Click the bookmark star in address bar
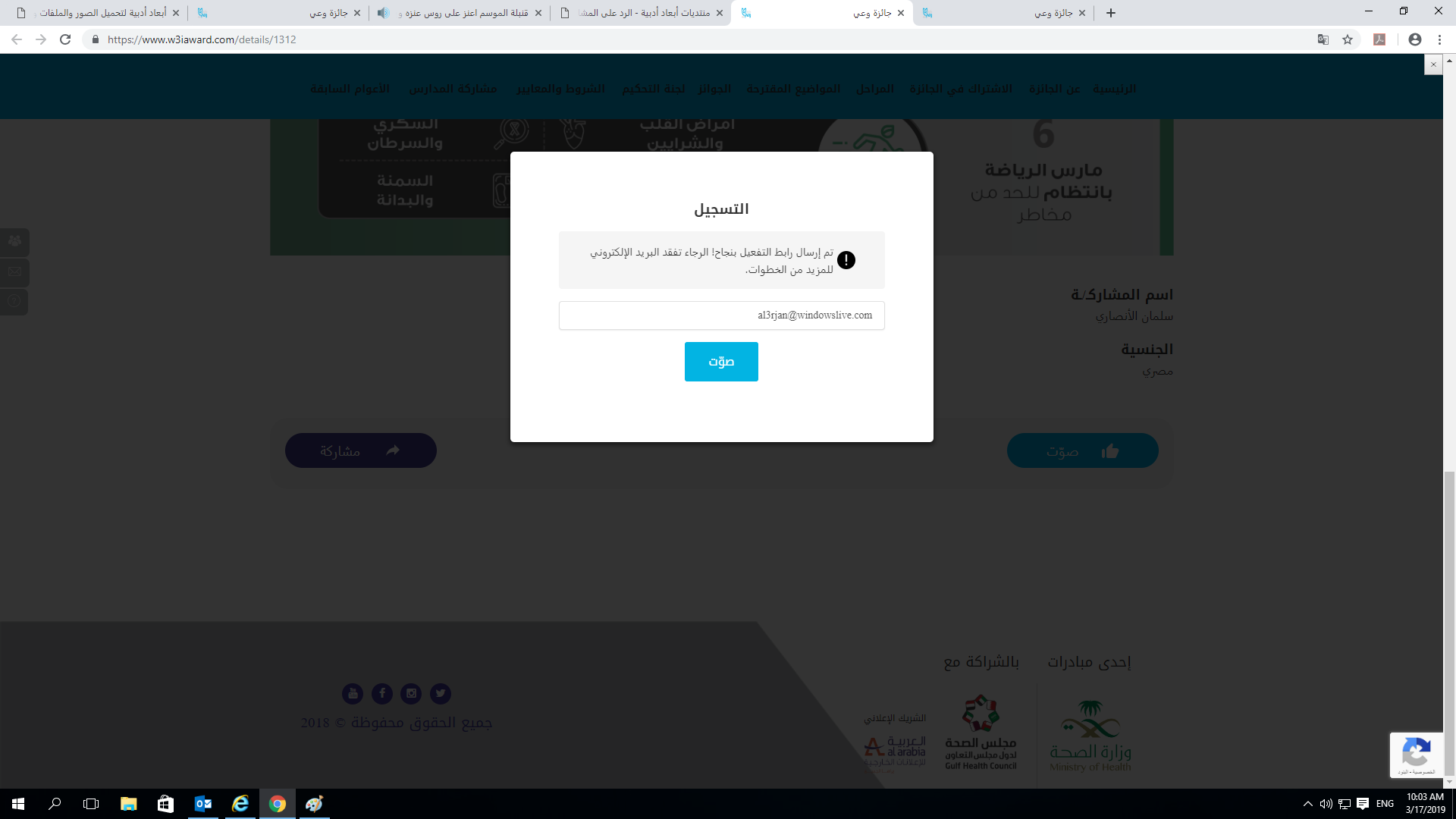 pyautogui.click(x=1348, y=39)
